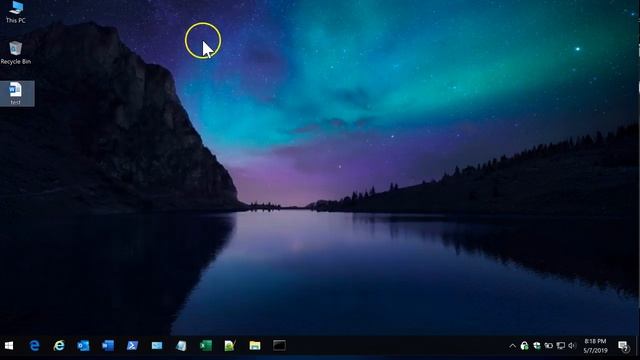The width and height of the screenshot is (640, 360).
Task: Show hidden system tray icons
Action: coord(512,346)
